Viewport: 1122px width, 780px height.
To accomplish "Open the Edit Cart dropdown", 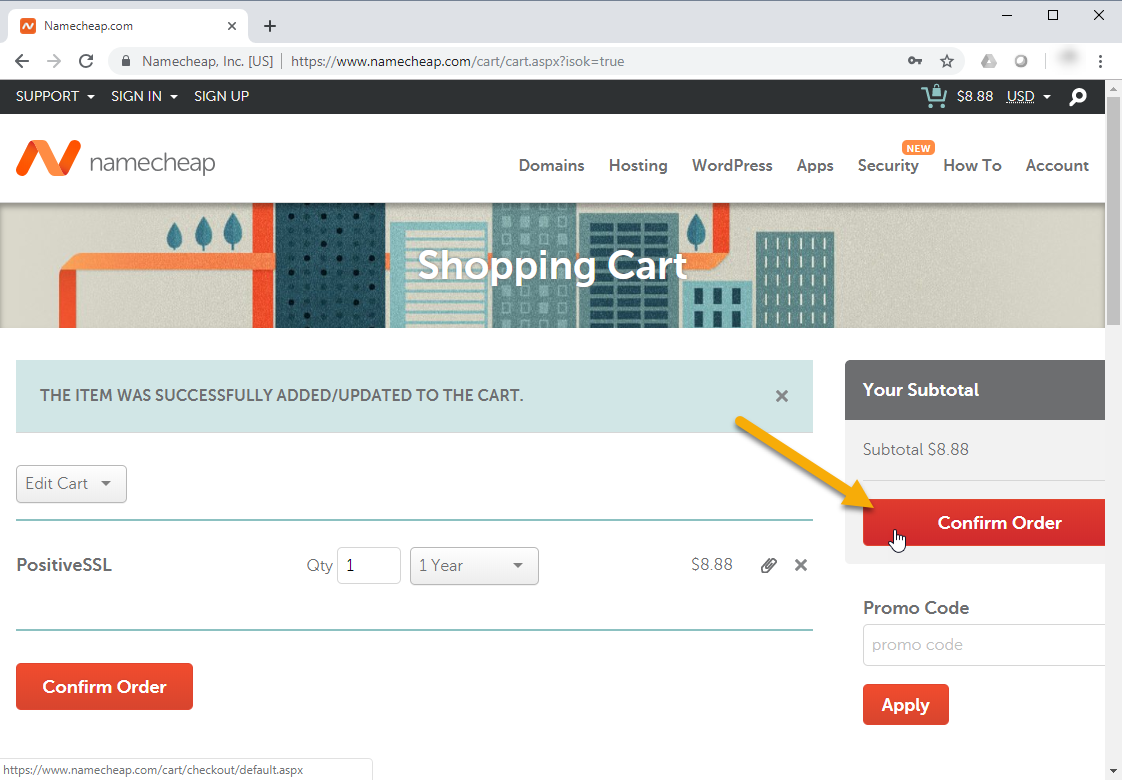I will click(x=72, y=484).
